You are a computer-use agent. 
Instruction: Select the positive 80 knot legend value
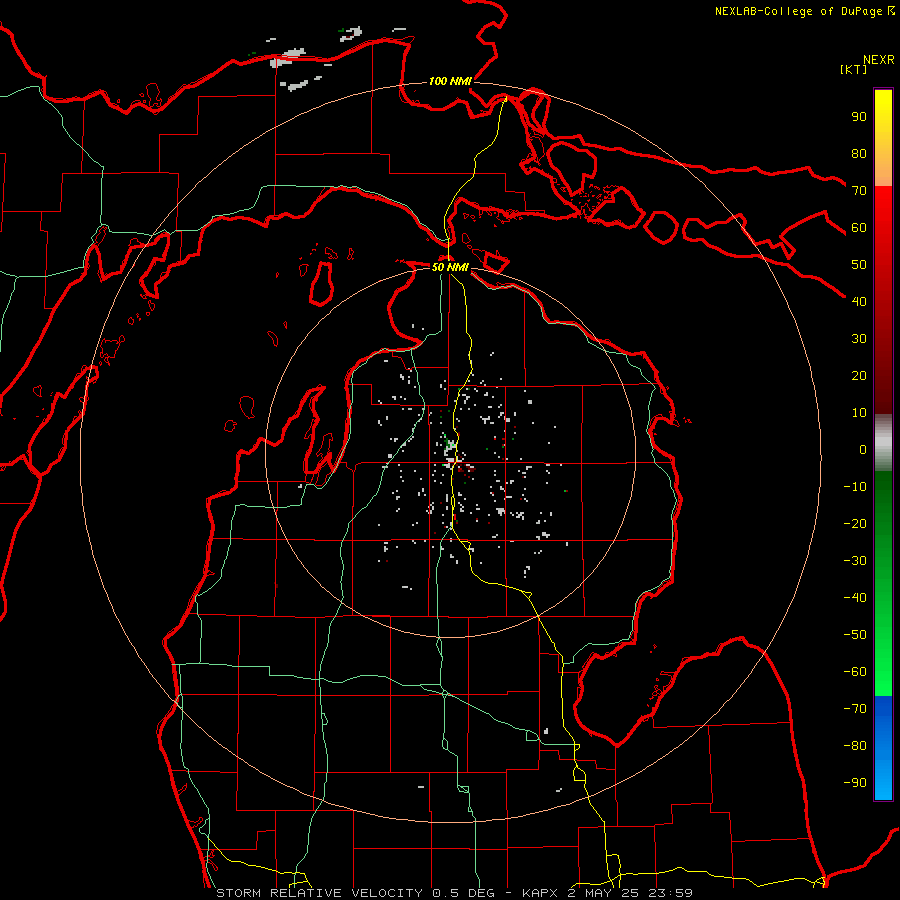pyautogui.click(x=859, y=154)
